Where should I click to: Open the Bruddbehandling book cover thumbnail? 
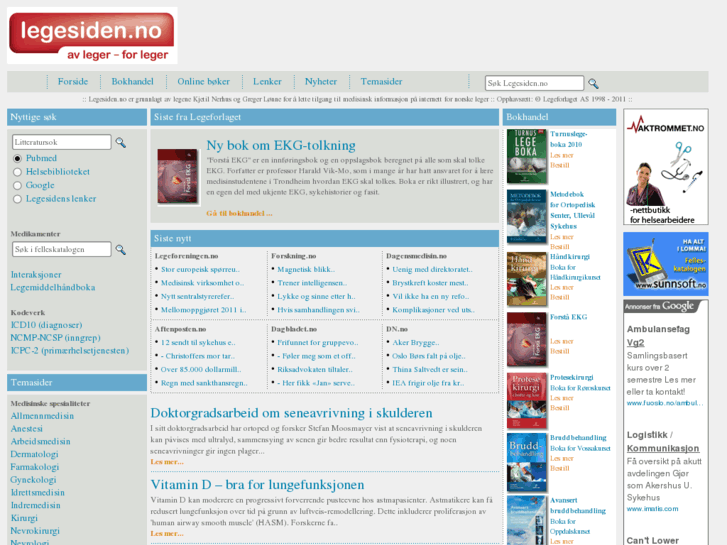pos(527,462)
